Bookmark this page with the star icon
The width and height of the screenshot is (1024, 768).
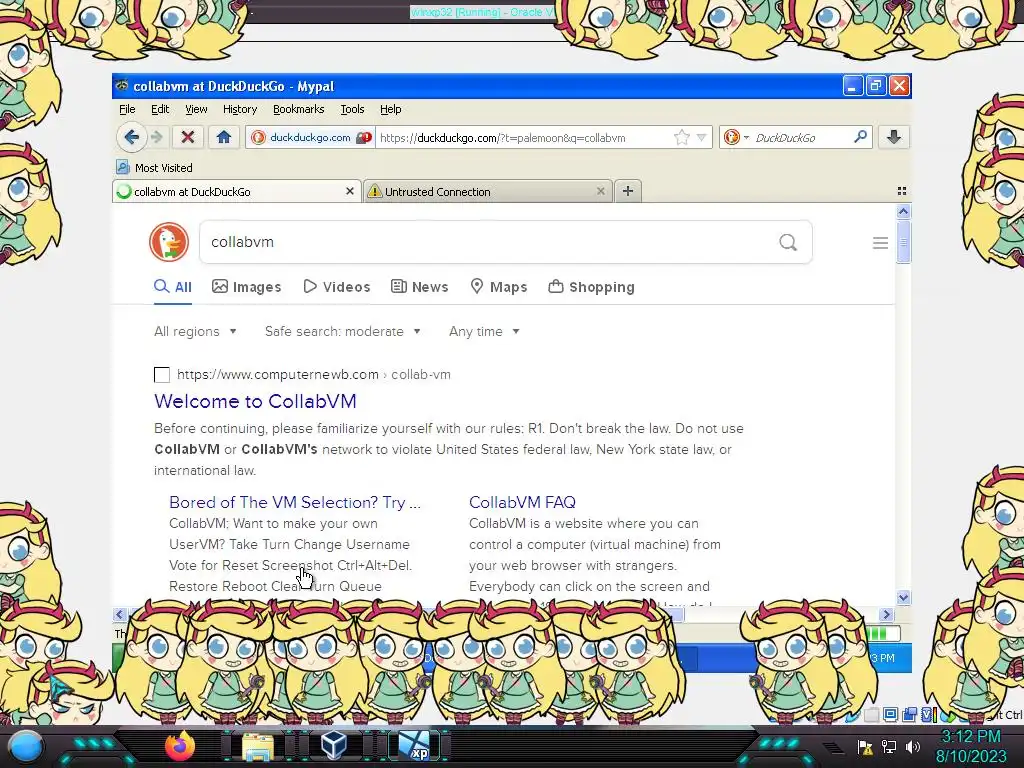681,138
